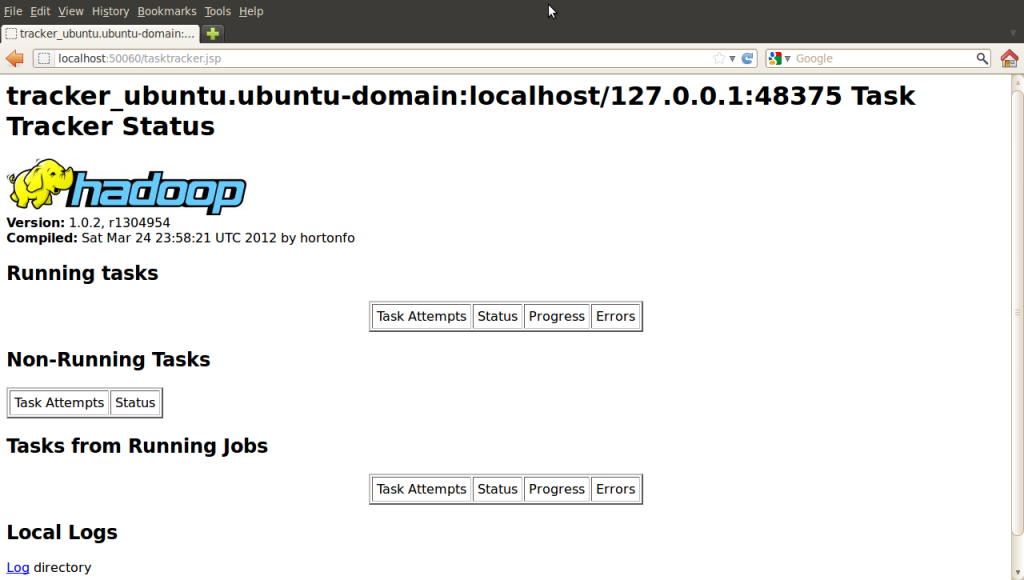Select the tracker_ubuntu.ubuntu-domain tab

click(x=100, y=32)
